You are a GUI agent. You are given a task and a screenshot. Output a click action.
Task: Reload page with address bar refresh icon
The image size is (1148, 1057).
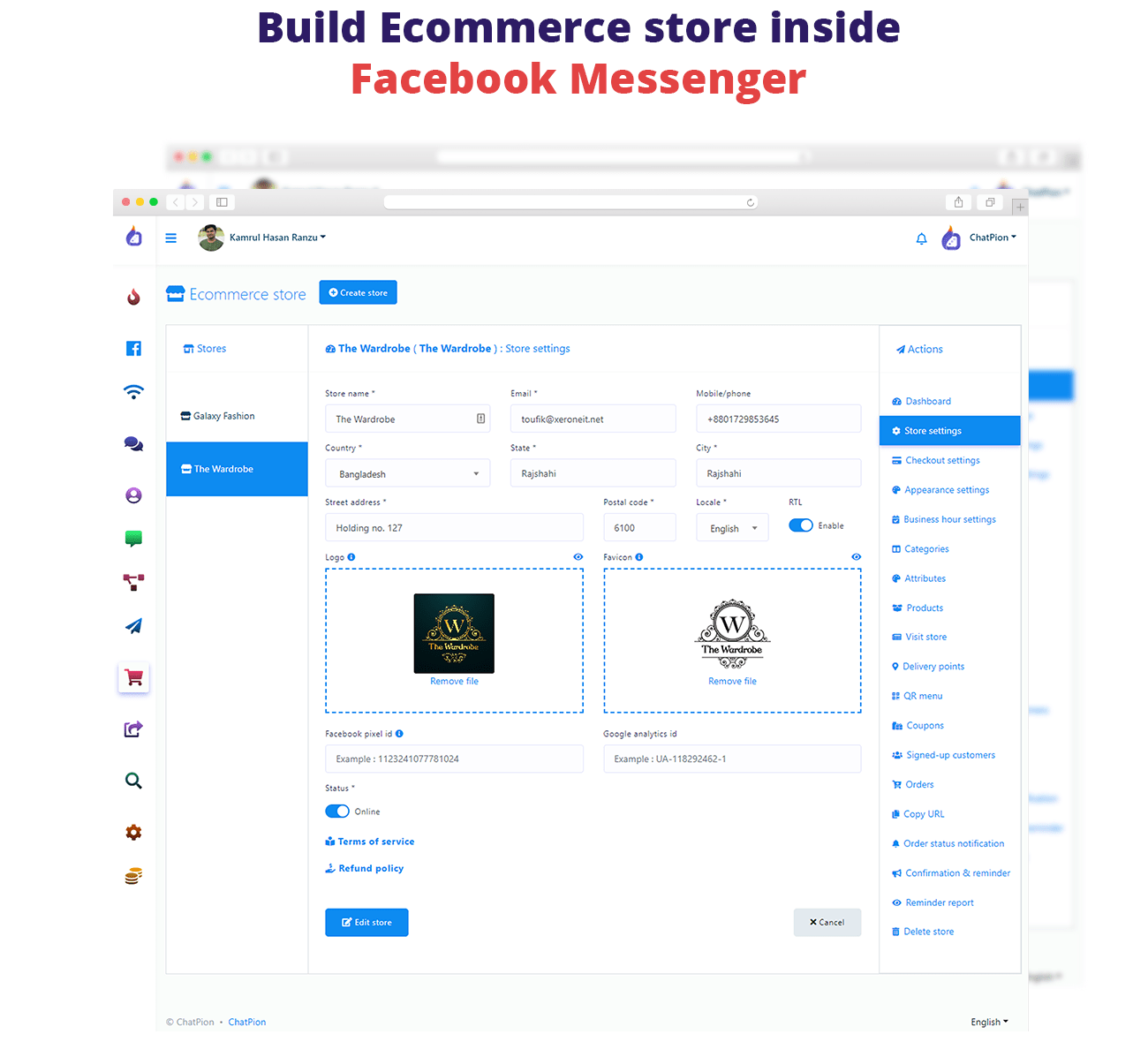tap(751, 202)
